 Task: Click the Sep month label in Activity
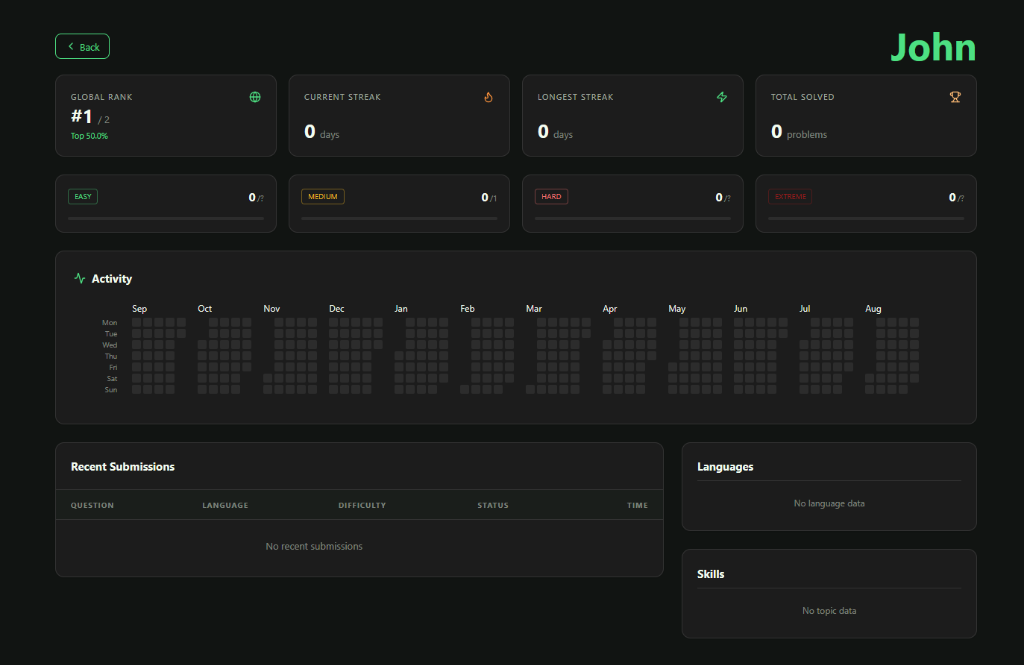click(140, 308)
